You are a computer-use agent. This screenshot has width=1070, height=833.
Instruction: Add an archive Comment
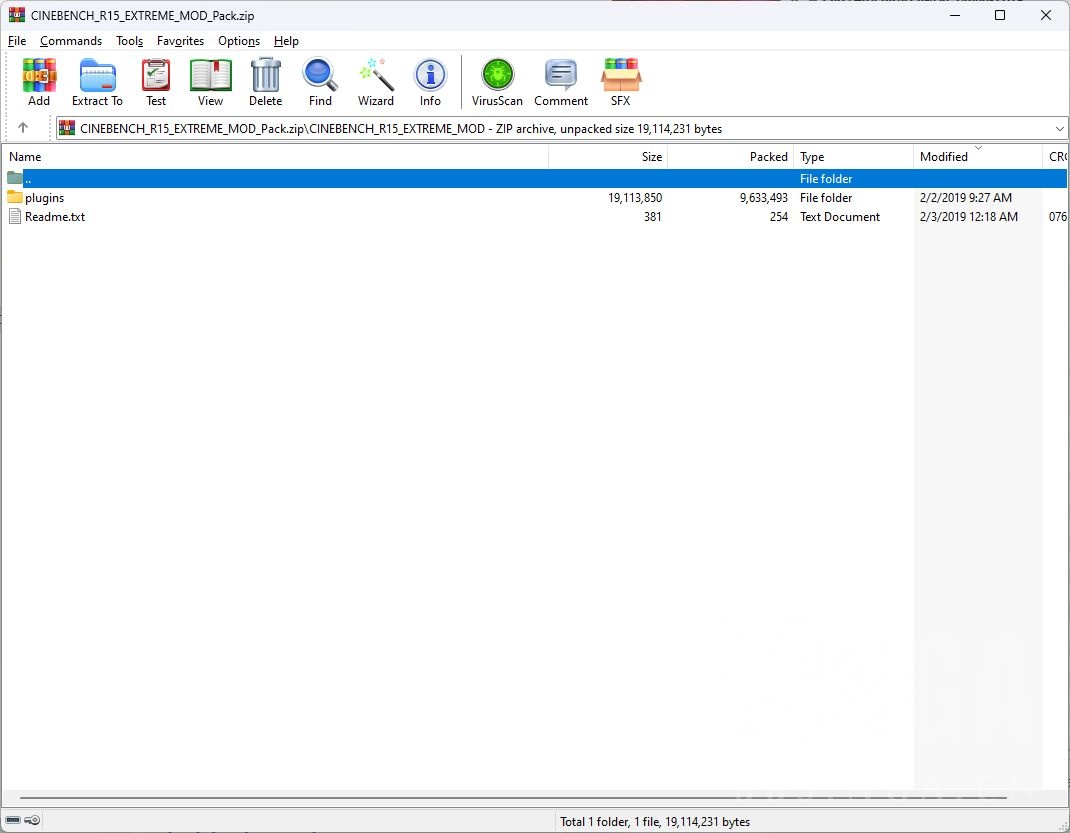pyautogui.click(x=561, y=82)
